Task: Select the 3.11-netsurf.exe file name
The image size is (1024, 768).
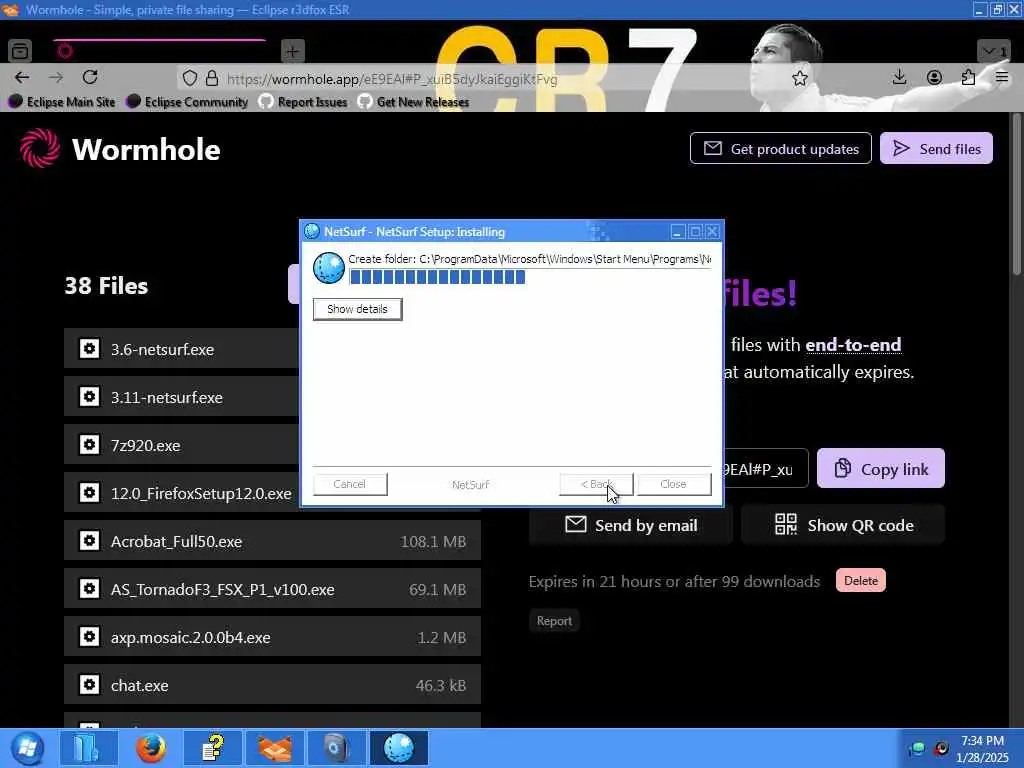Action: click(x=167, y=398)
